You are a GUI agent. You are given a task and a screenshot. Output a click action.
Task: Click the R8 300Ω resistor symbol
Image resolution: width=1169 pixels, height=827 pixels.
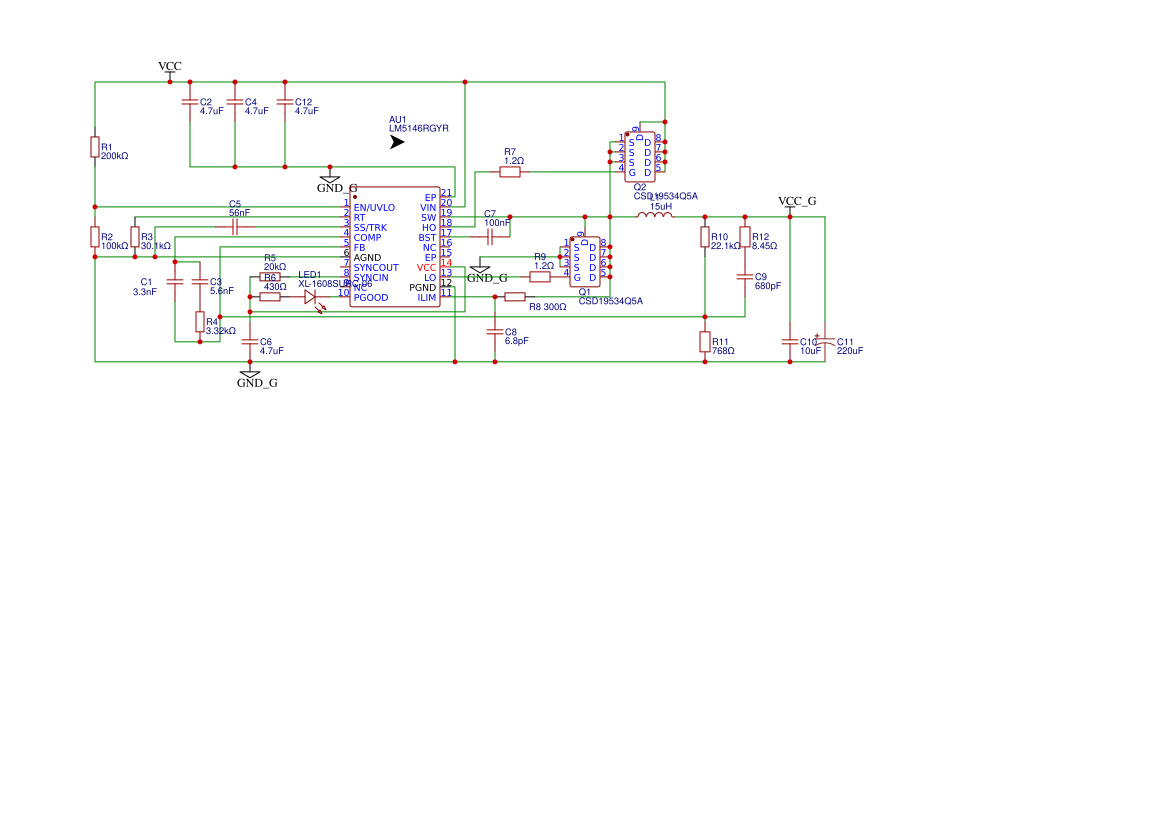(514, 297)
